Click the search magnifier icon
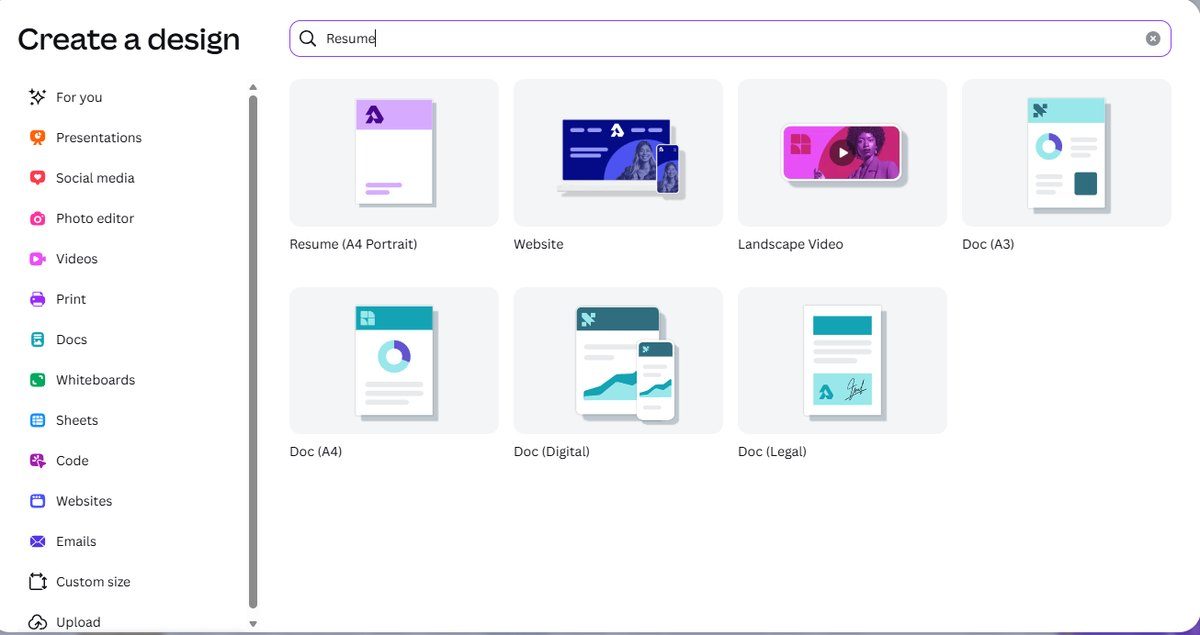The width and height of the screenshot is (1200, 635). point(308,38)
